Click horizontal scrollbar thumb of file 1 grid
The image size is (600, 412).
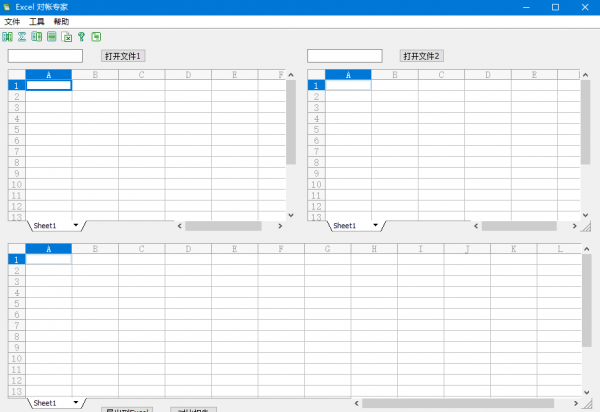click(x=223, y=226)
